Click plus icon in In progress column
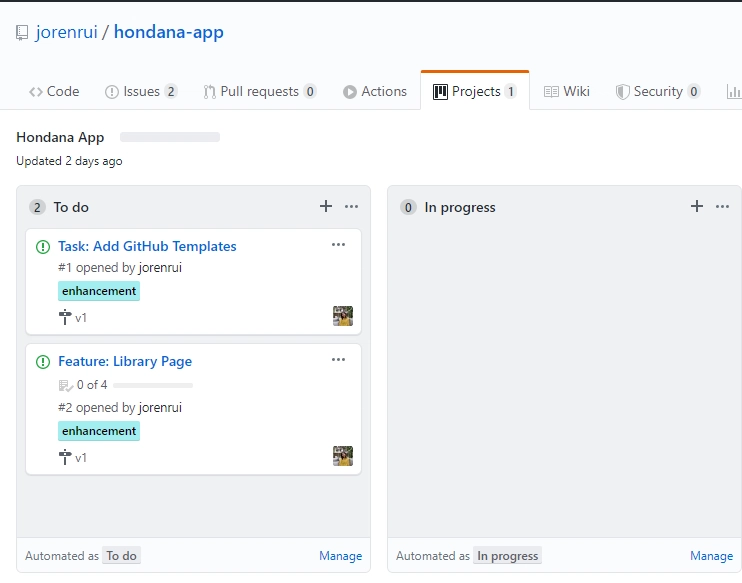742x583 pixels. click(697, 207)
